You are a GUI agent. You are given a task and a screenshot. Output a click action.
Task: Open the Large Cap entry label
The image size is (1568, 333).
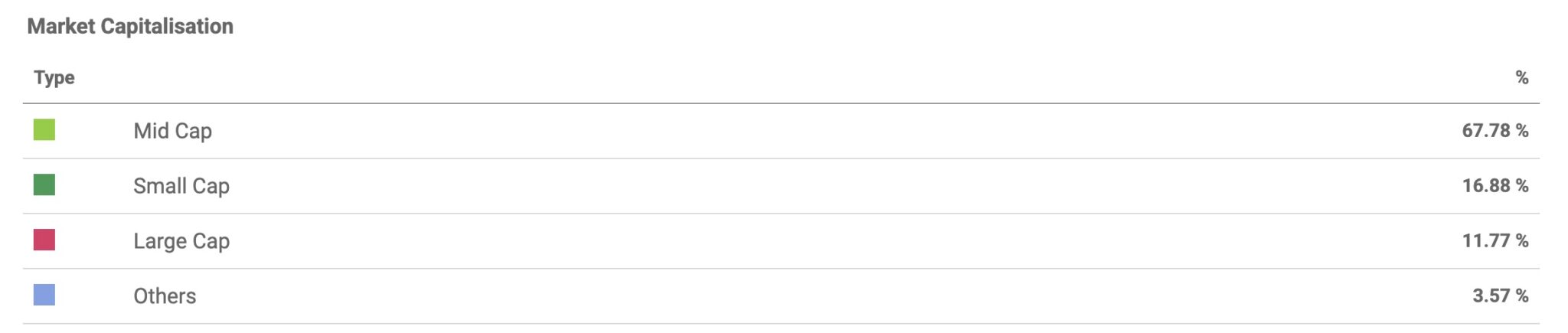(x=181, y=241)
